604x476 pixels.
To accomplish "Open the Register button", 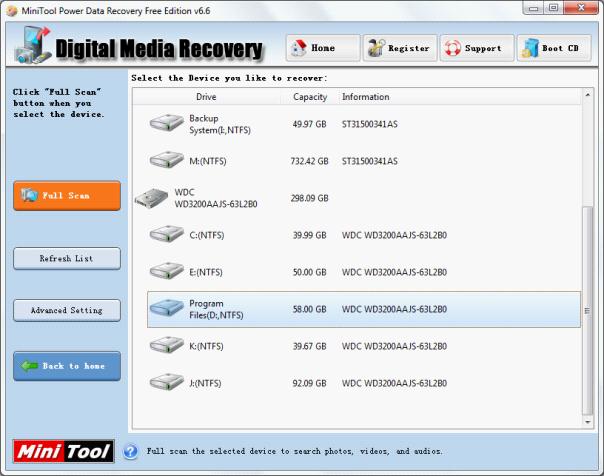I will click(x=400, y=48).
